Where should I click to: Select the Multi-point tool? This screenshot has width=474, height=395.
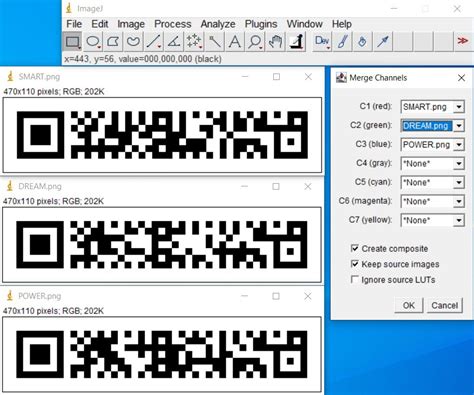(x=194, y=42)
